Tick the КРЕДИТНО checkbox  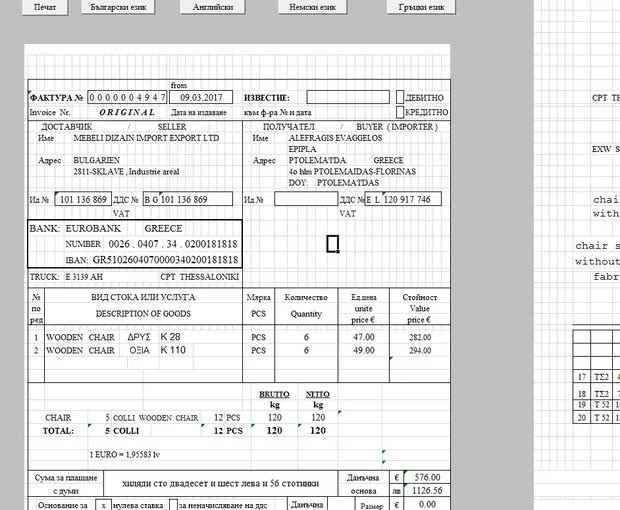(400, 113)
